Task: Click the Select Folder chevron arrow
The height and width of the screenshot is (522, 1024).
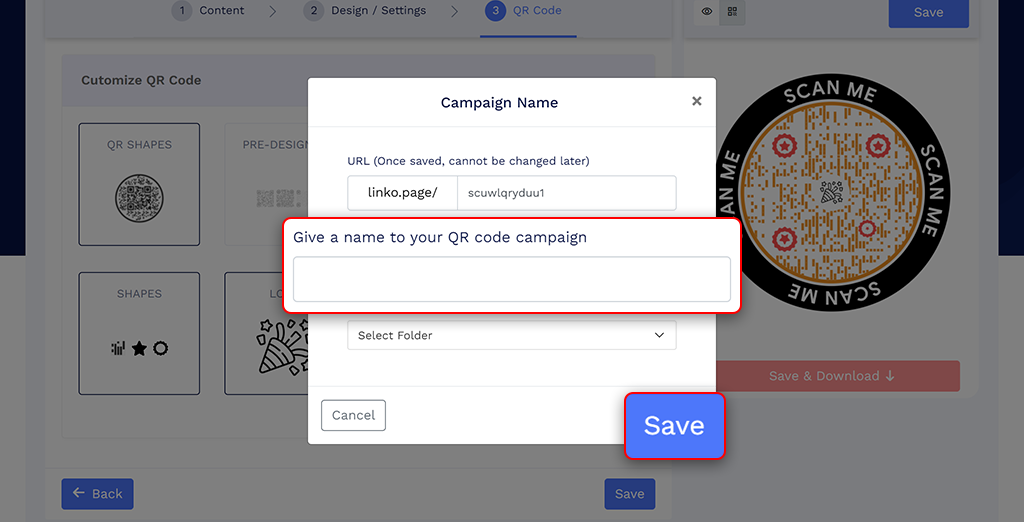Action: tap(659, 335)
